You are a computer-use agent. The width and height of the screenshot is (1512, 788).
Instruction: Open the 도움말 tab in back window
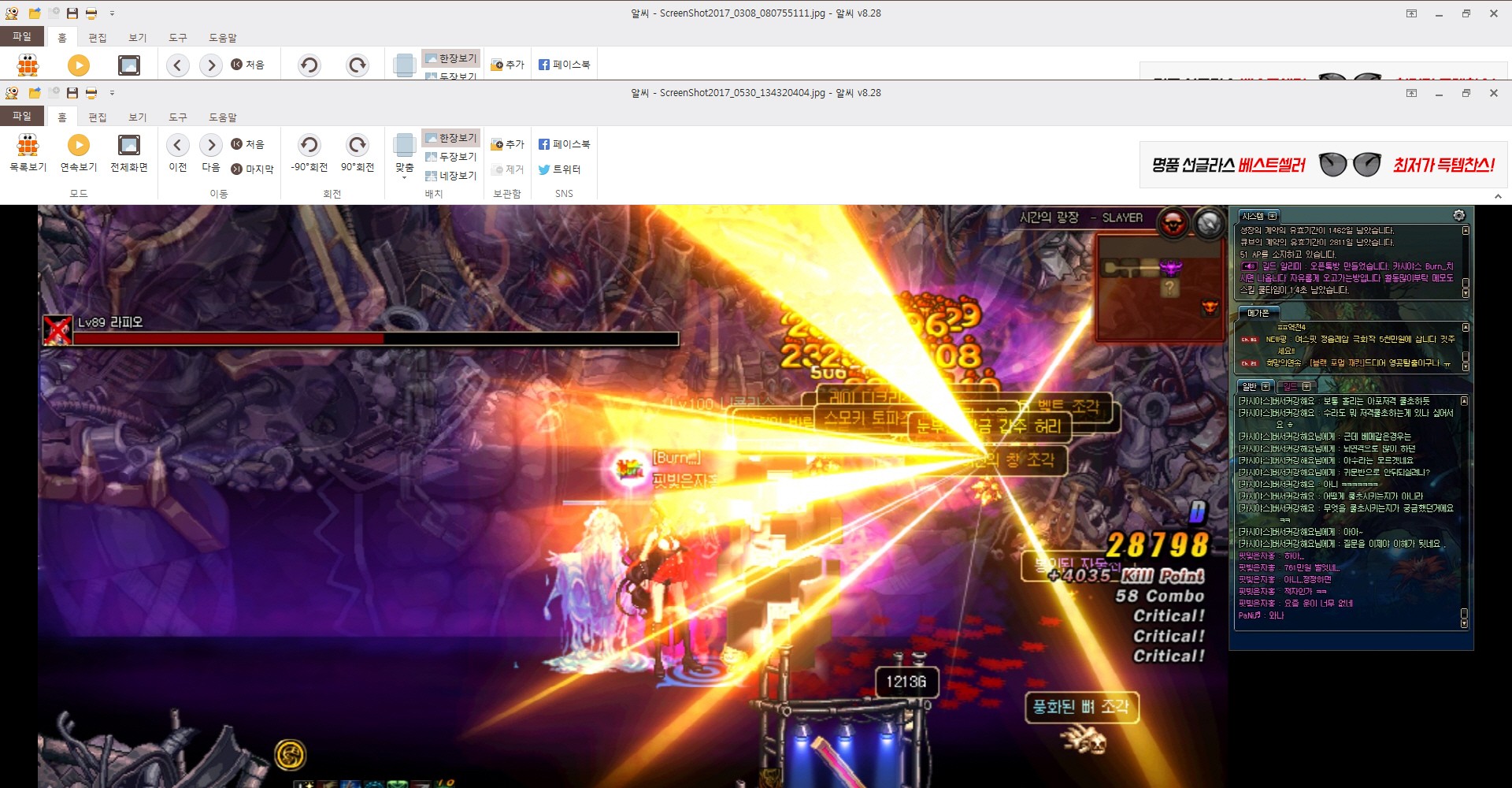223,37
